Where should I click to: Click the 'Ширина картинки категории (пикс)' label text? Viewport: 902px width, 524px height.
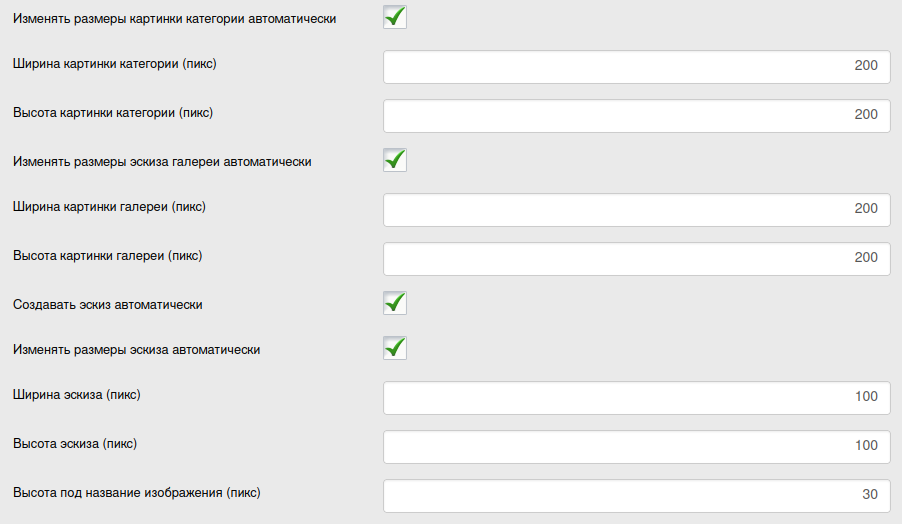pyautogui.click(x=115, y=64)
